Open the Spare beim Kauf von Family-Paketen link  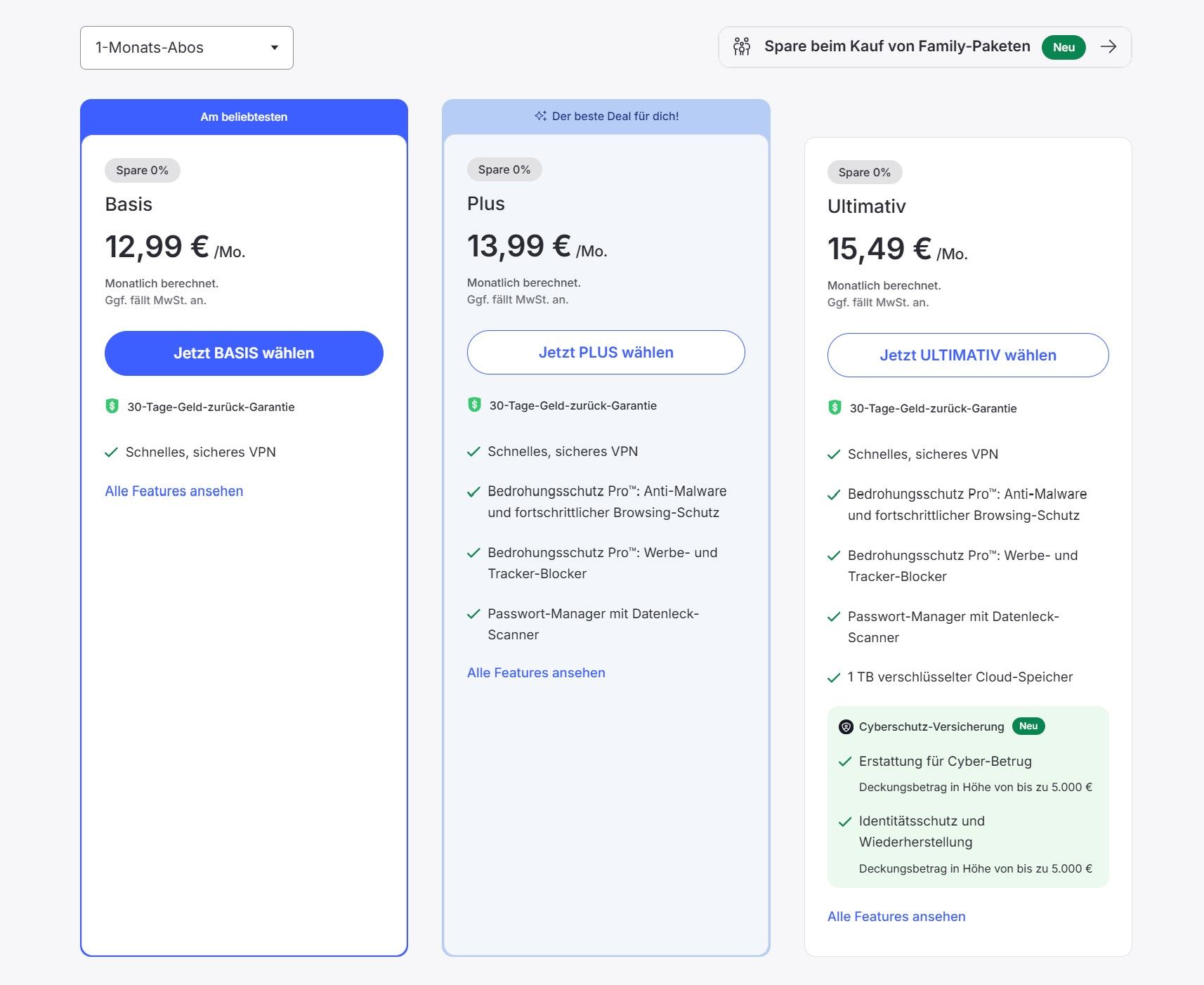tap(924, 47)
